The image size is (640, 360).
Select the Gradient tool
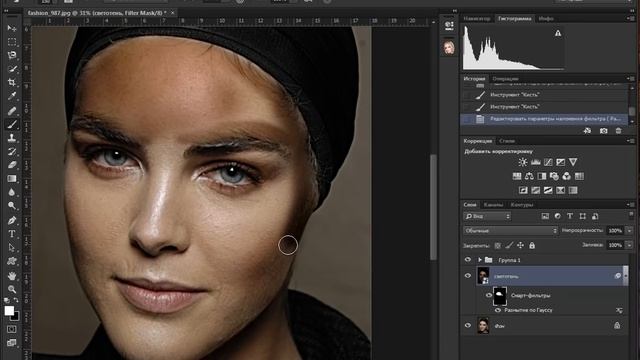point(12,178)
